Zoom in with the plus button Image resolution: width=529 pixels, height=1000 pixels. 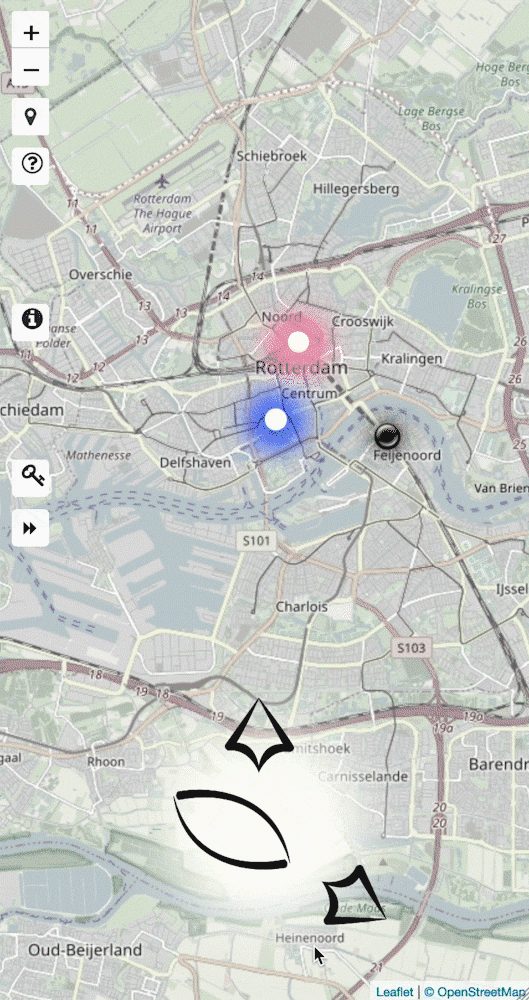(x=31, y=33)
